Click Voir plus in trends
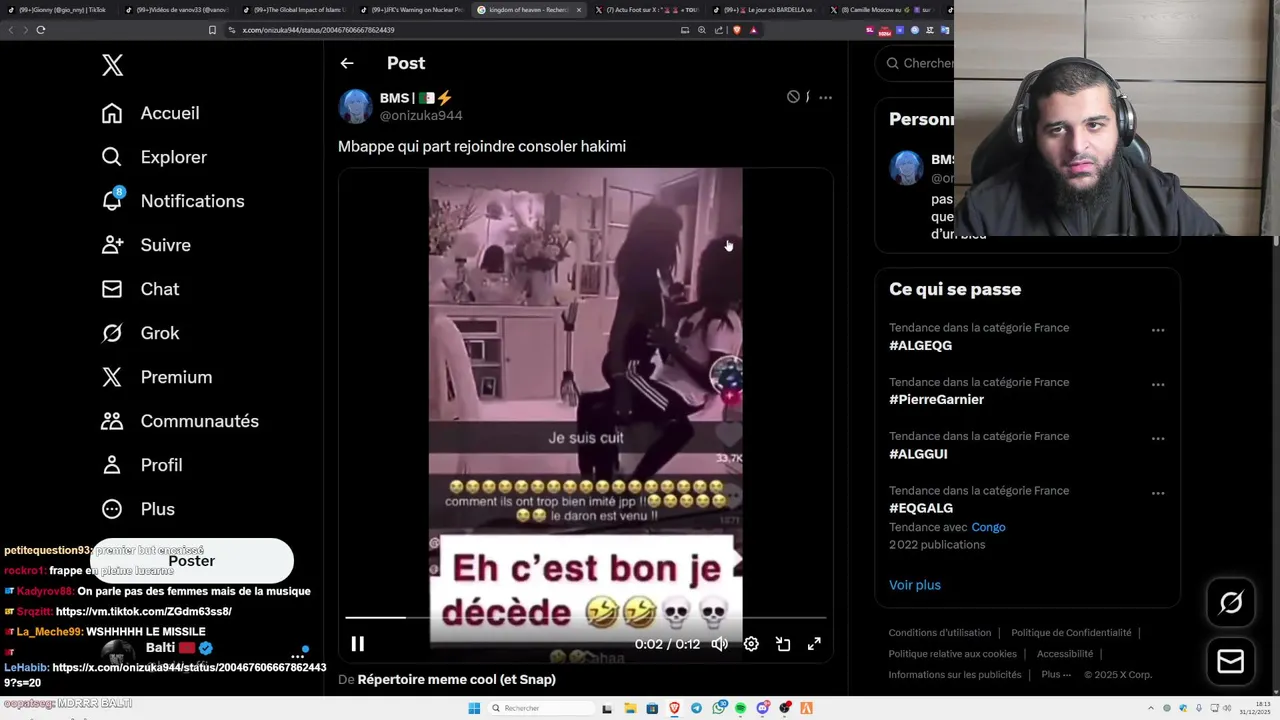The image size is (1280, 720). pos(915,585)
